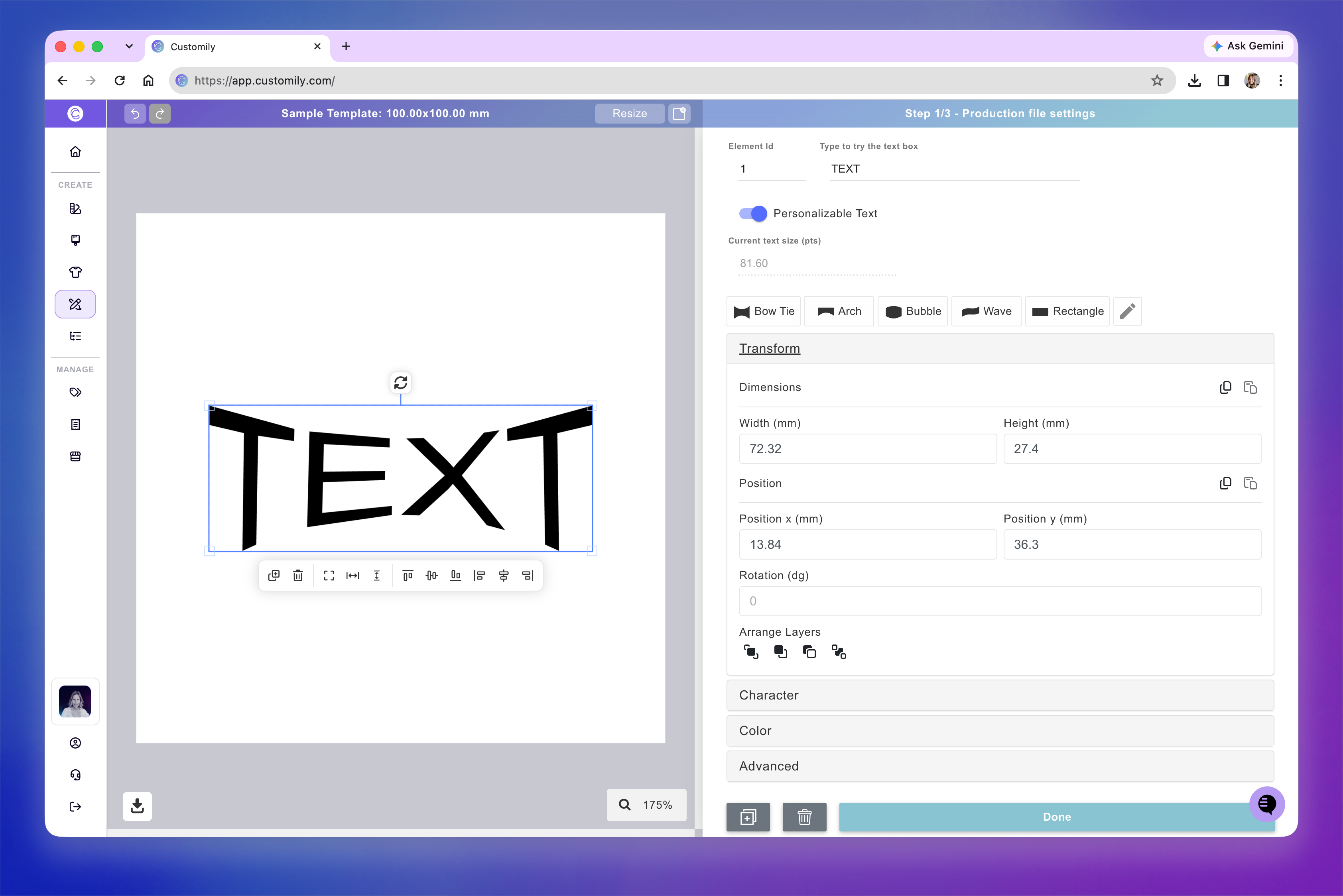Paste the Position values
1343x896 pixels.
click(x=1250, y=483)
